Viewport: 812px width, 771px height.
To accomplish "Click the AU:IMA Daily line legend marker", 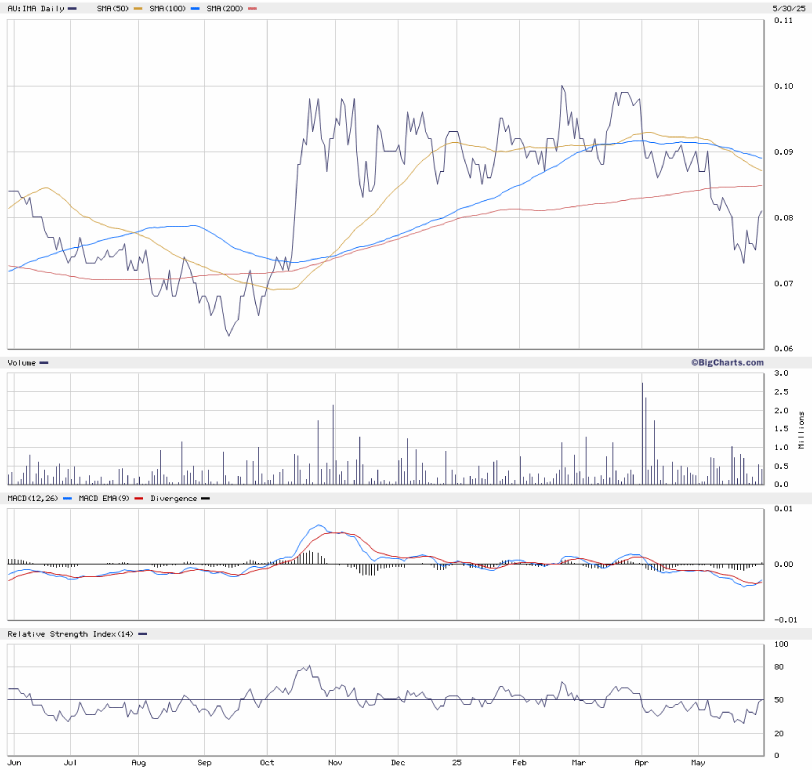I will click(x=73, y=8).
